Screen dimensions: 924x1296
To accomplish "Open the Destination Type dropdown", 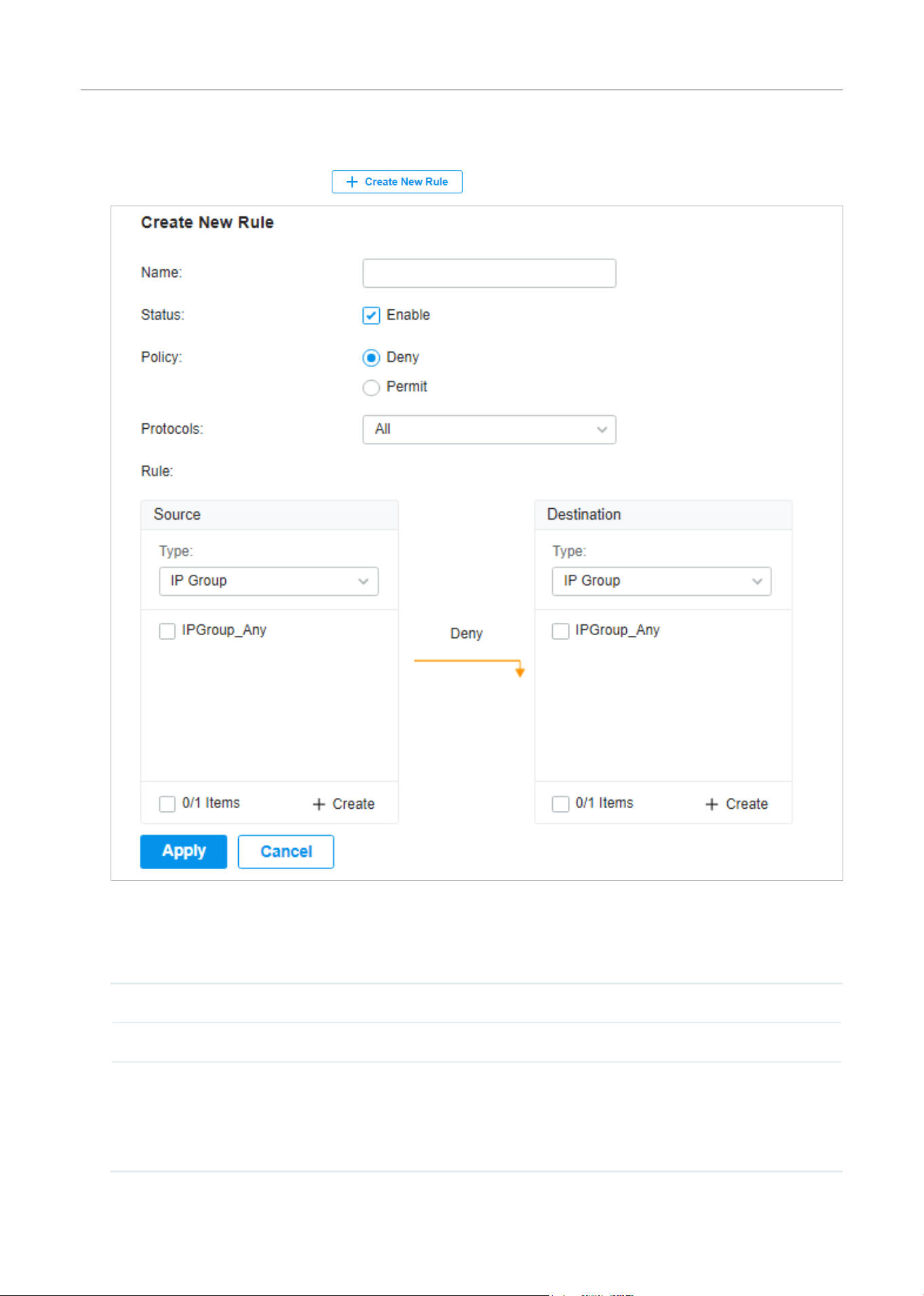I will 661,582.
